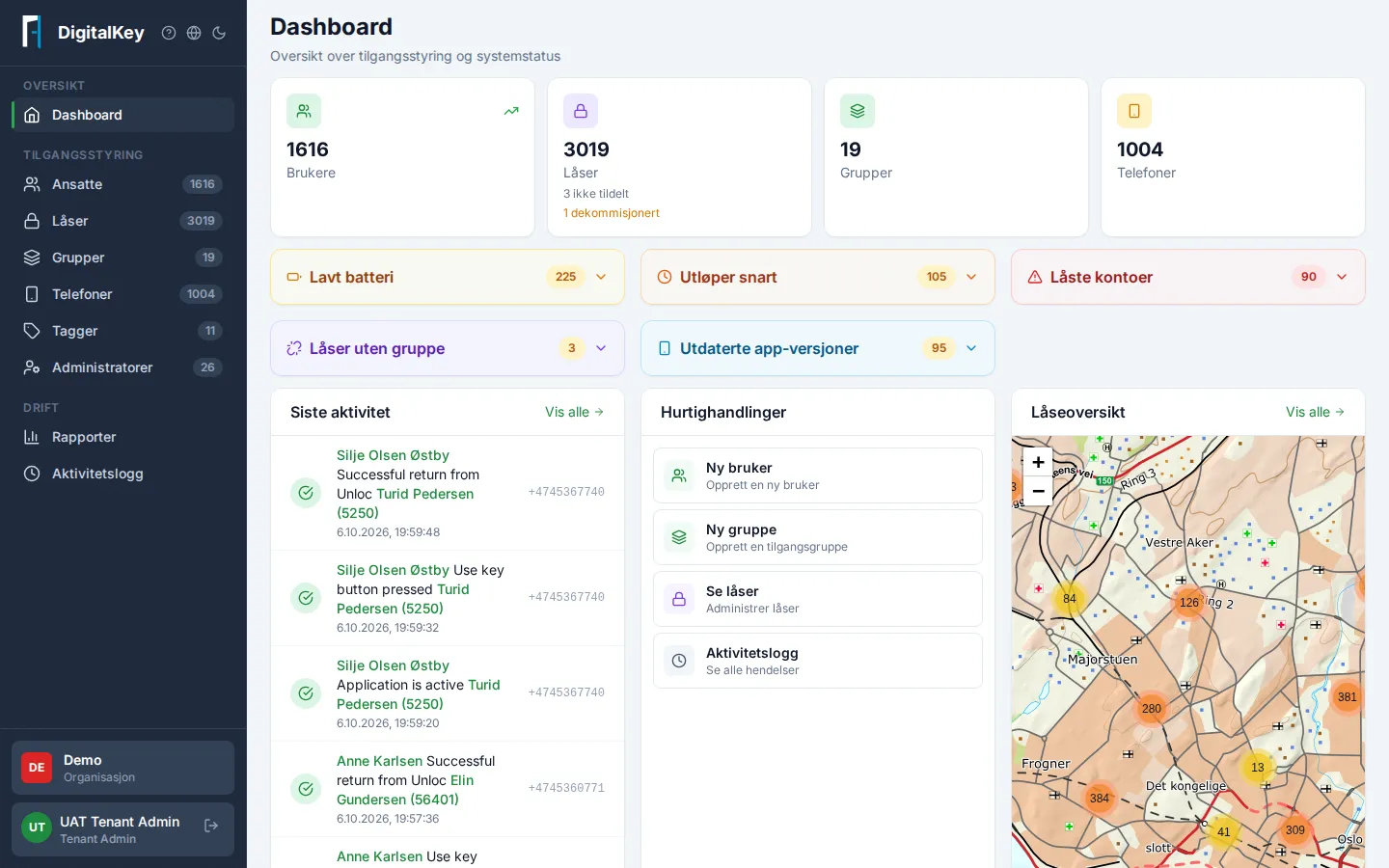
Task: Go to Ansatte in the sidebar
Action: (x=123, y=184)
